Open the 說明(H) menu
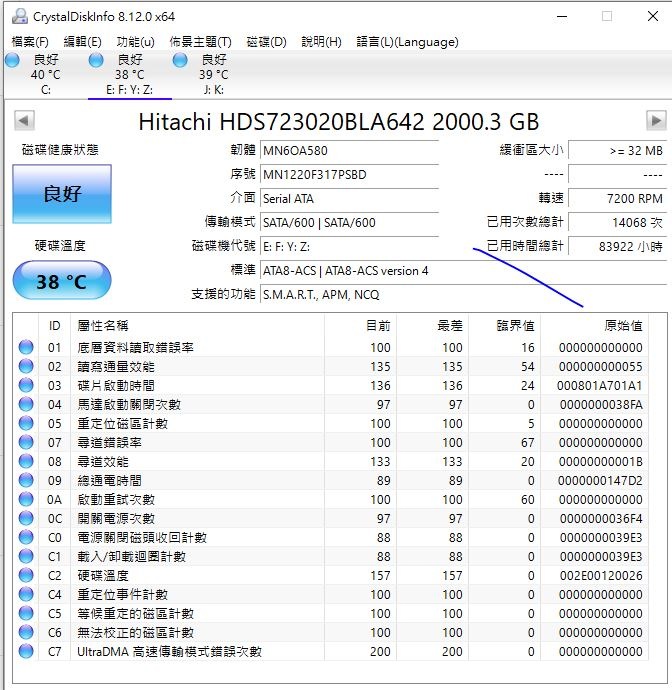The image size is (672, 690). click(x=321, y=42)
